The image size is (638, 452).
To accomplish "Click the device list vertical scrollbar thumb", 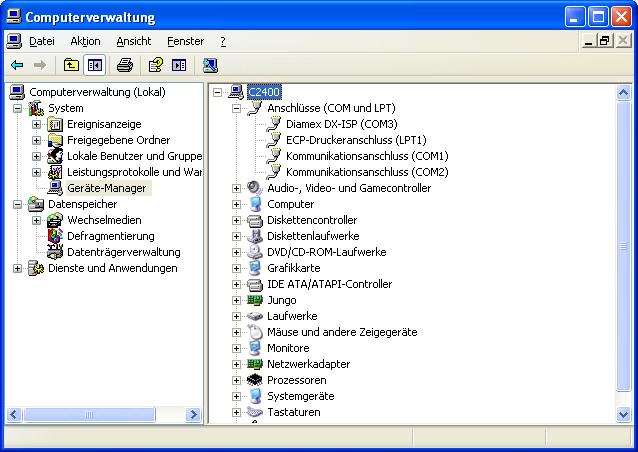I will pos(623,246).
